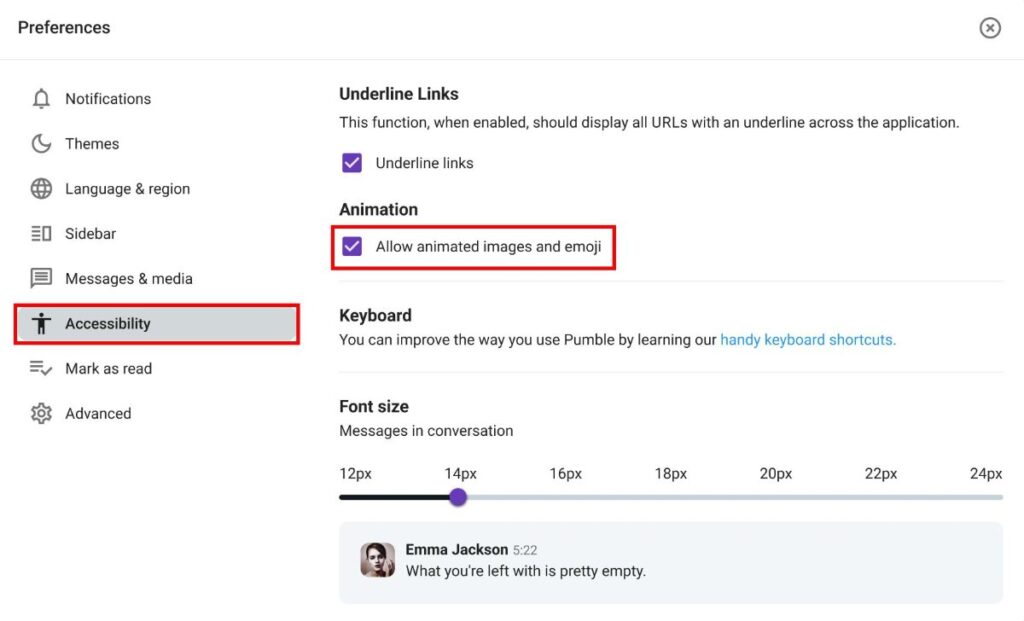This screenshot has height=621, width=1024.
Task: Click the Sidebar panel icon
Action: point(41,233)
